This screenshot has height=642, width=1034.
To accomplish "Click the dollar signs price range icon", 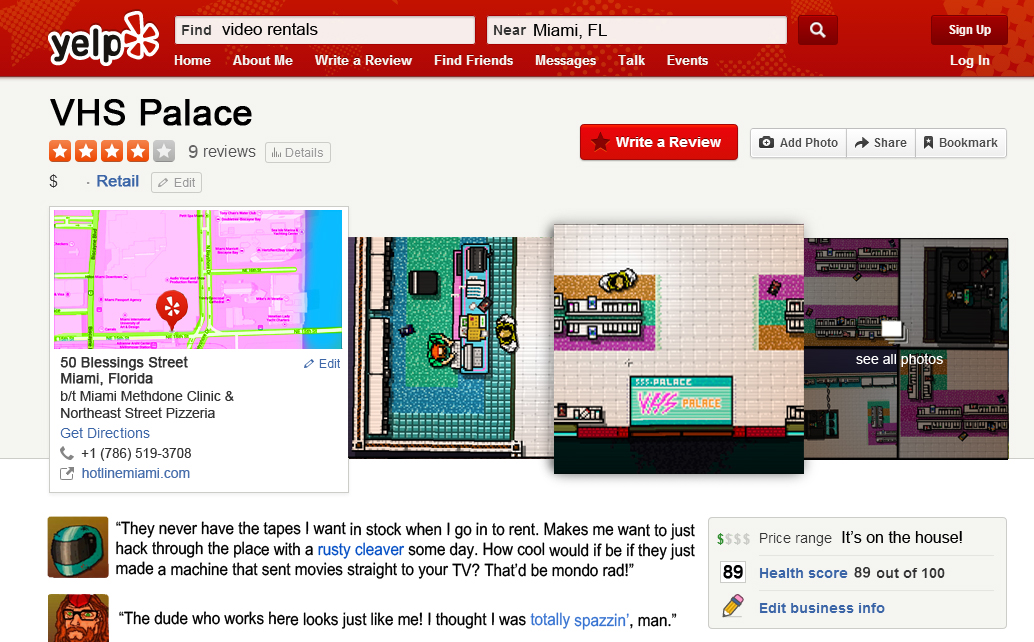I will pos(733,539).
